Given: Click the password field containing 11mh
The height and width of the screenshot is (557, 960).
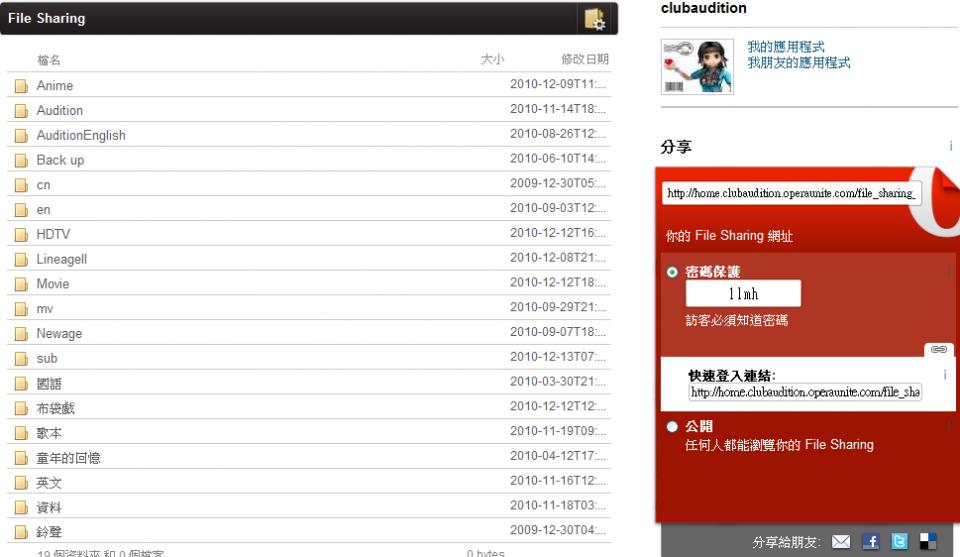Looking at the screenshot, I should (743, 293).
